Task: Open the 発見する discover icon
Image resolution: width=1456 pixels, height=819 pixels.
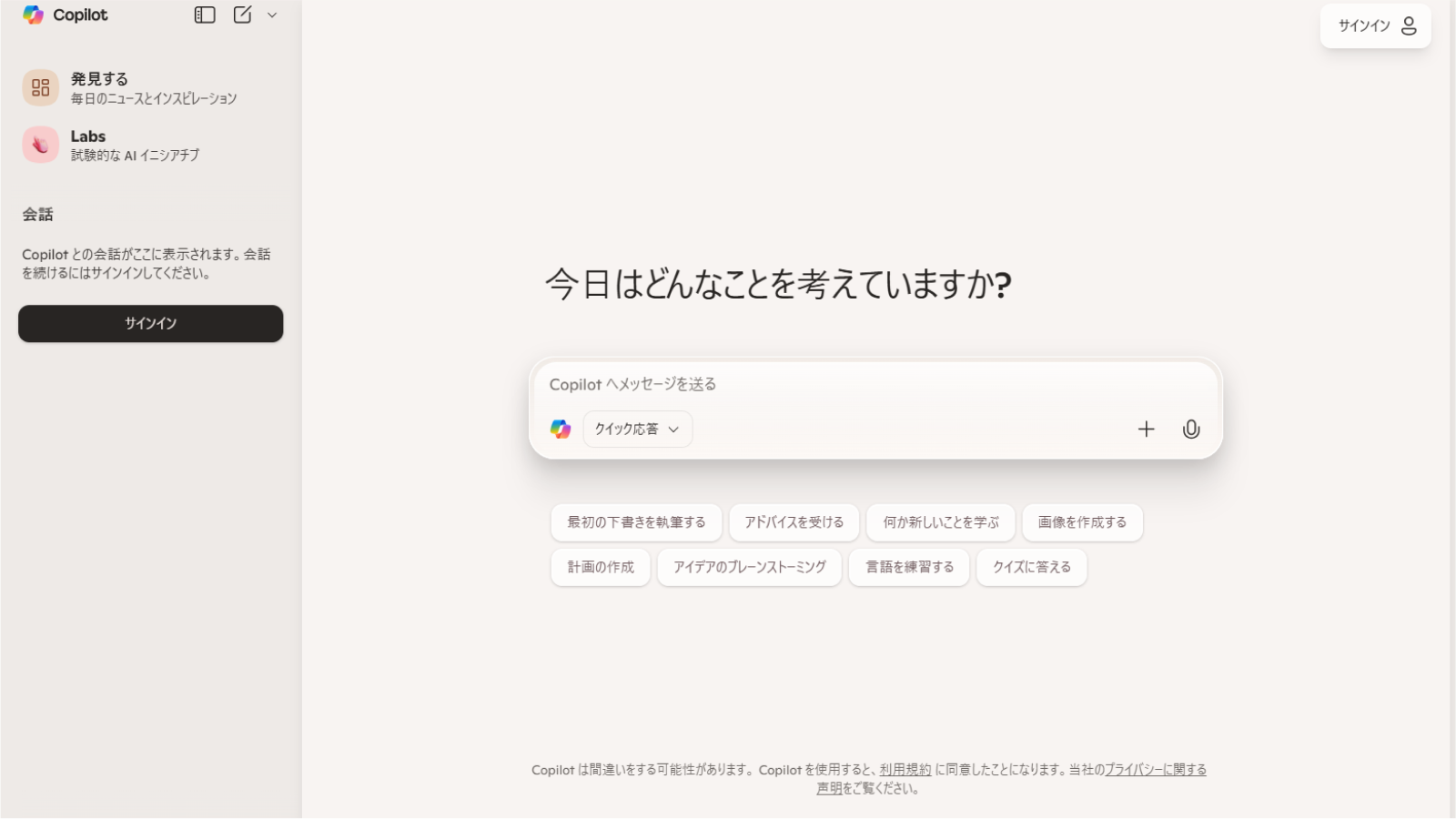Action: point(40,87)
